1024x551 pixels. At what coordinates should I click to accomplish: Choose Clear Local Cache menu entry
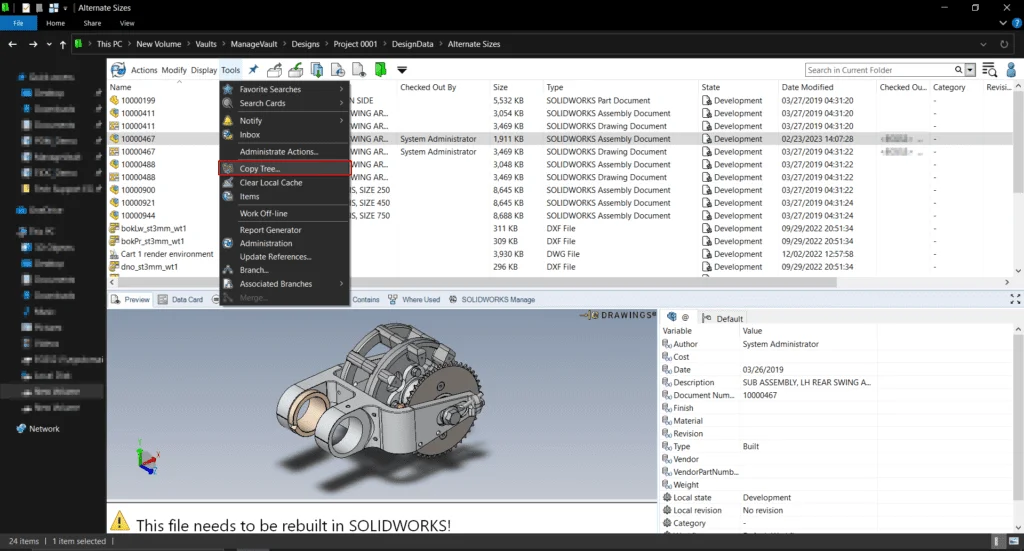tap(284, 183)
